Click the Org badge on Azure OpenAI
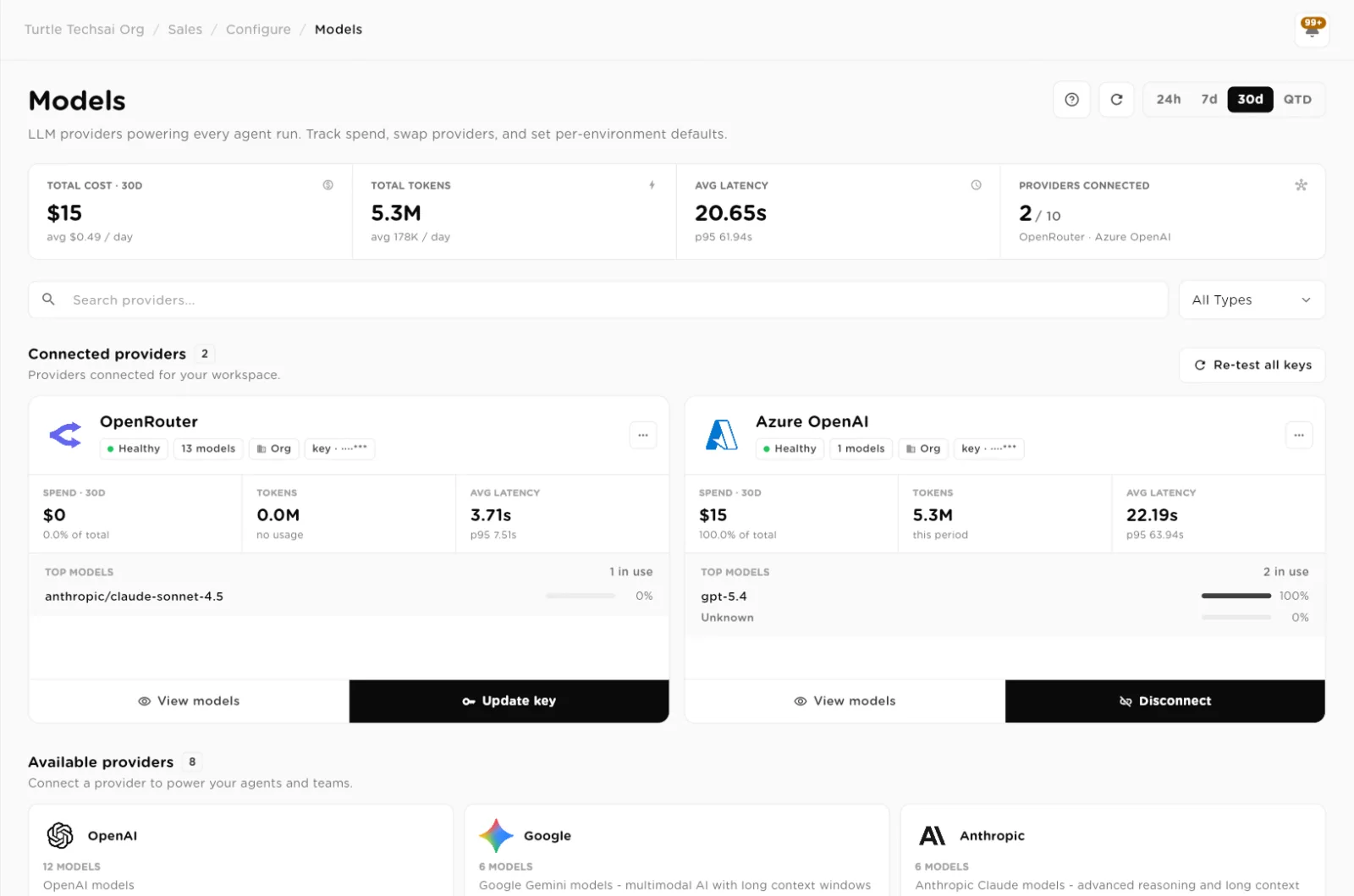 (x=923, y=448)
